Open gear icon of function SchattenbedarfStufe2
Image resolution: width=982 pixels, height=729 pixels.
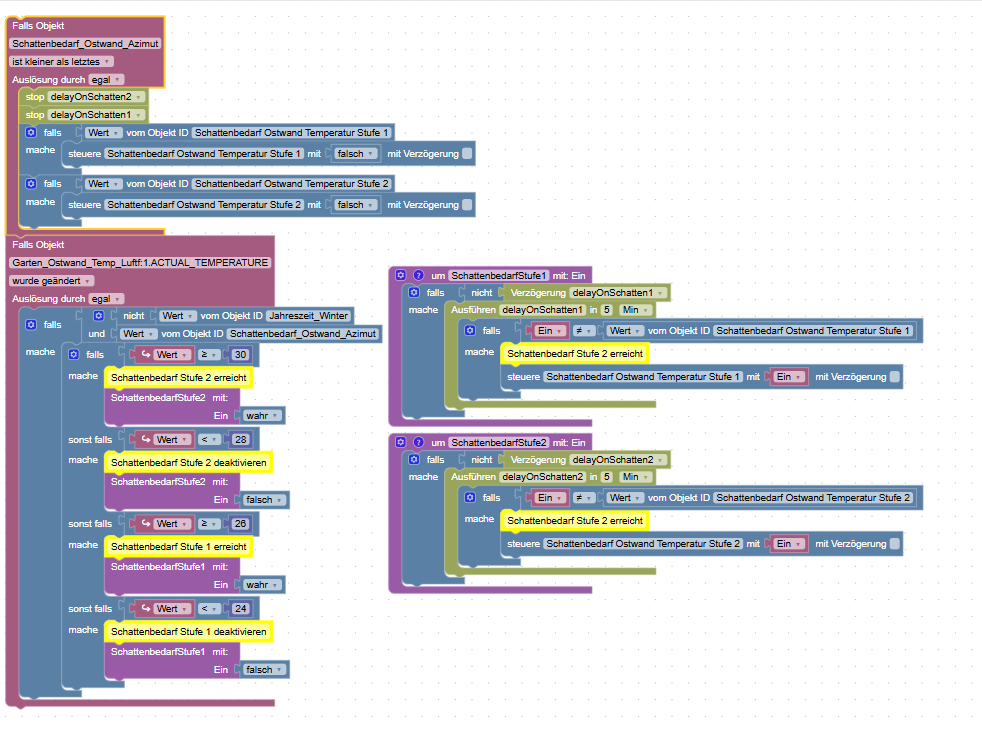[x=401, y=442]
